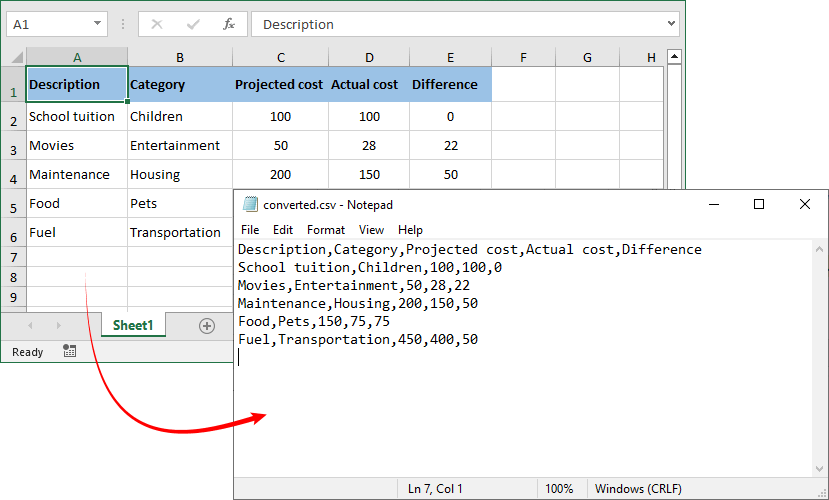Select the cell with value 200
The image size is (829, 500).
point(281,174)
